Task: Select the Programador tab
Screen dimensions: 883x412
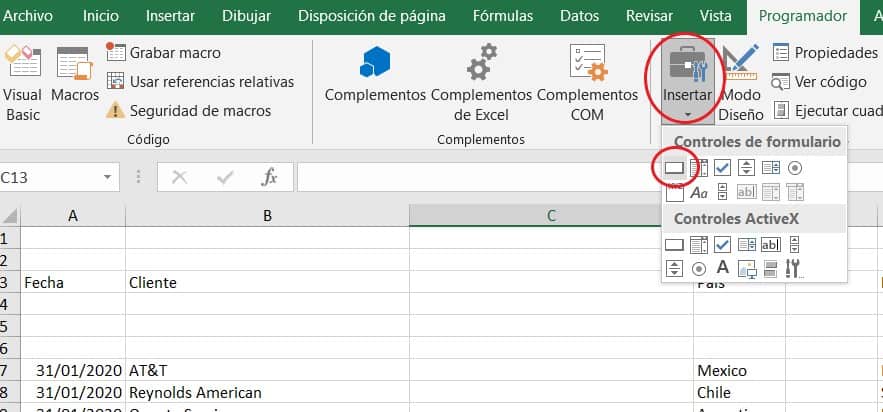Action: pyautogui.click(x=803, y=17)
